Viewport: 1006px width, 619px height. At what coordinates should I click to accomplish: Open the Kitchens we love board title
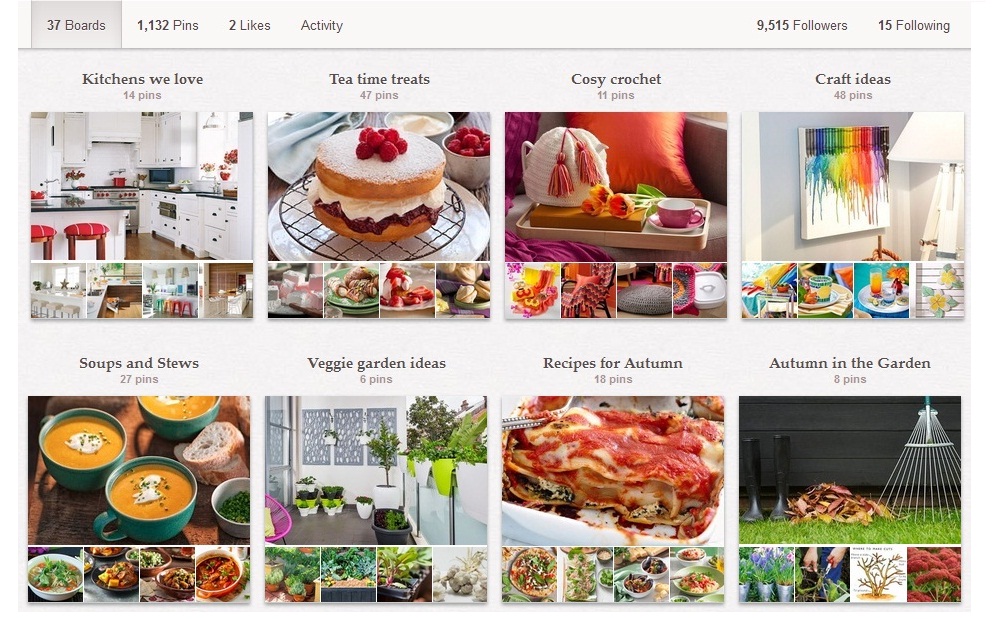click(142, 79)
